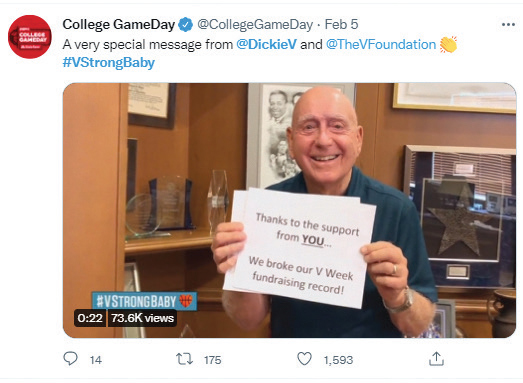523x383 pixels.
Task: Click the retweet arrows icon
Action: click(x=184, y=359)
